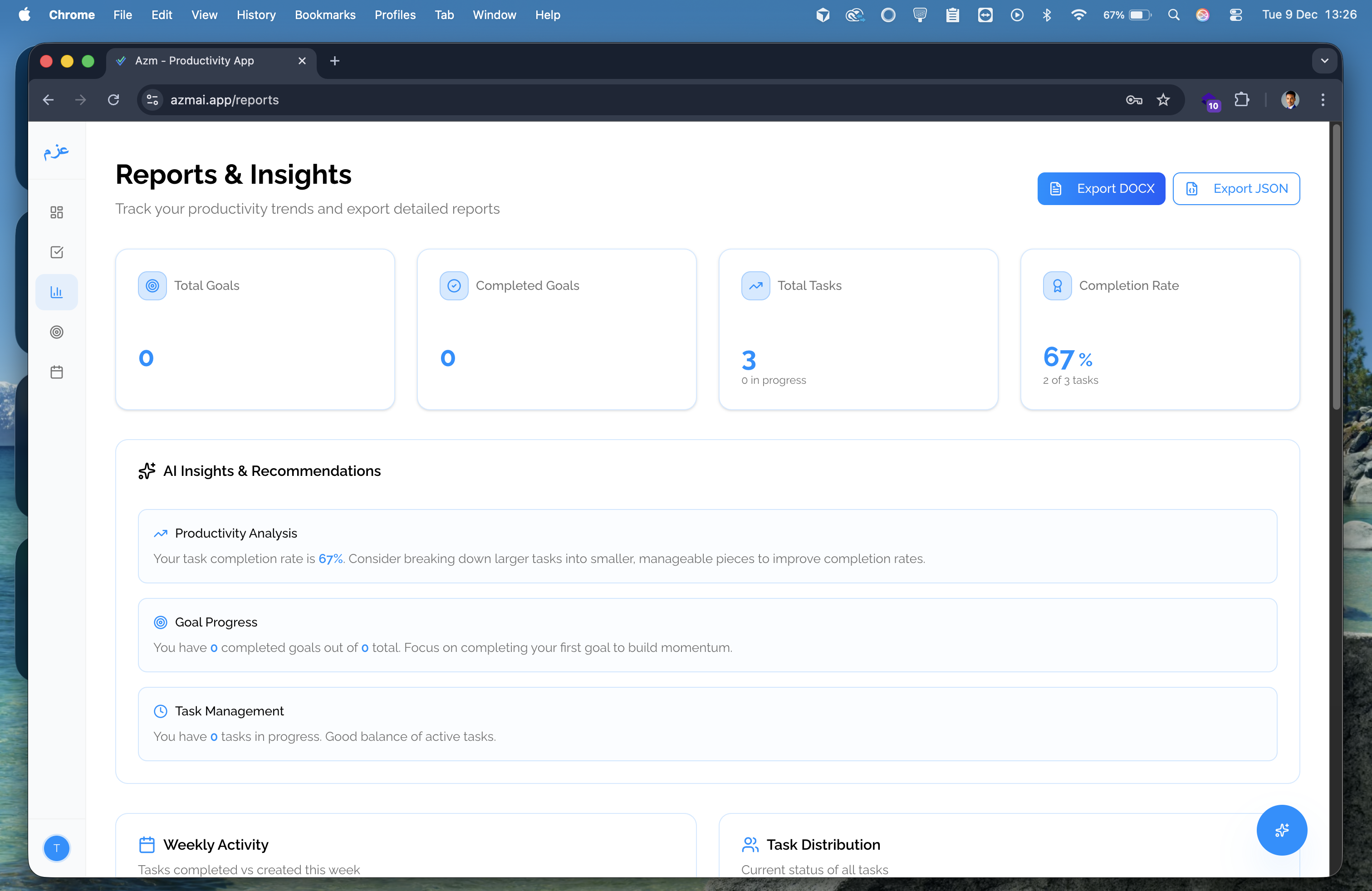This screenshot has width=1372, height=891.
Task: Click the page vertical scrollbar
Action: [x=1336, y=265]
